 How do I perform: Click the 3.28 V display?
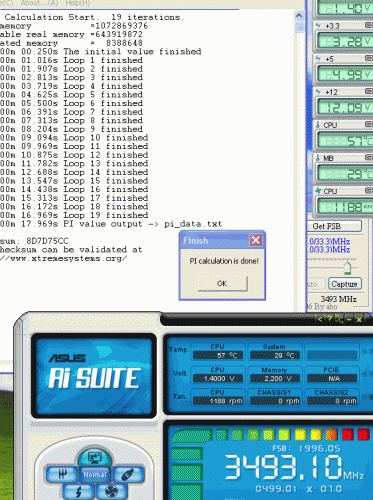(x=345, y=41)
